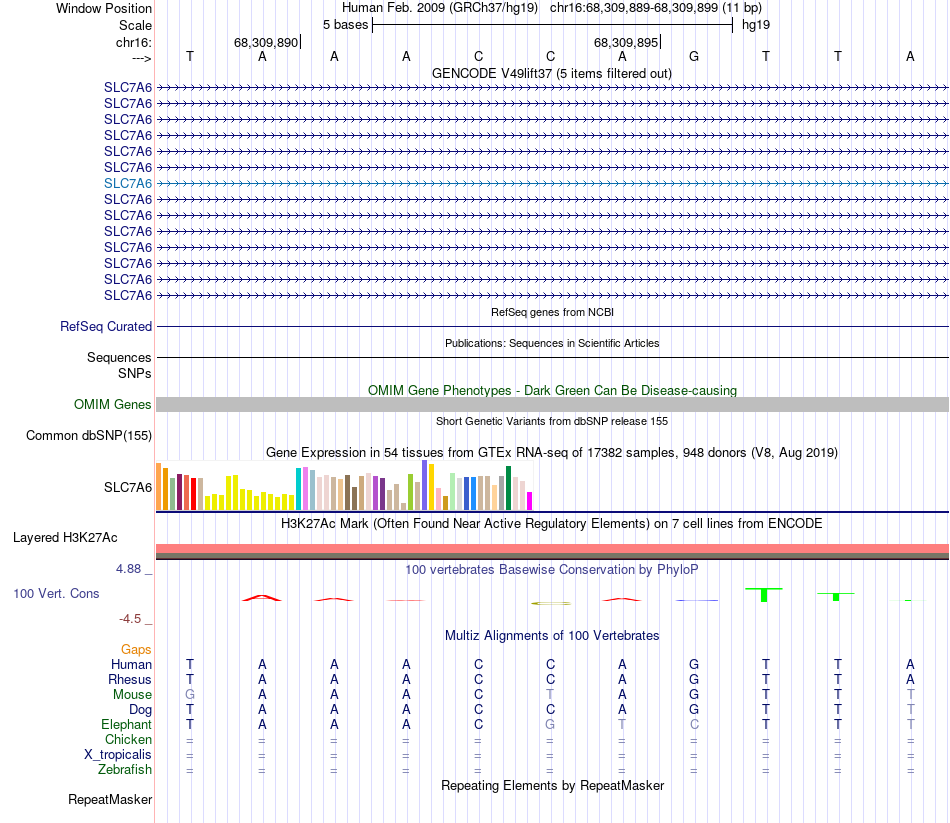Image resolution: width=950 pixels, height=823 pixels.
Task: Click the GENCODE V49lift37 track title
Action: pyautogui.click(x=552, y=73)
